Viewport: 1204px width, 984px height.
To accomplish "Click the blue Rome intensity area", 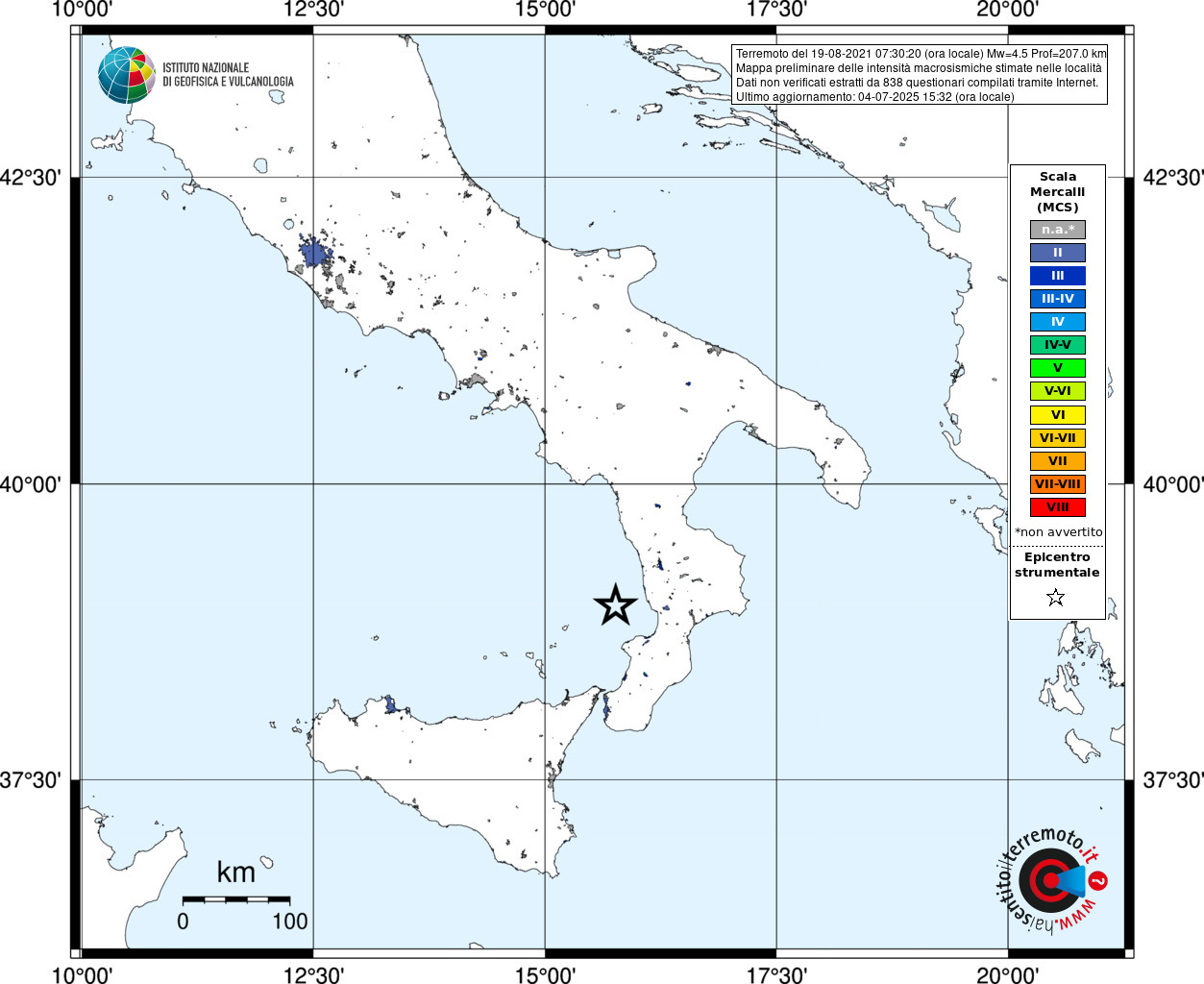I will (313, 254).
